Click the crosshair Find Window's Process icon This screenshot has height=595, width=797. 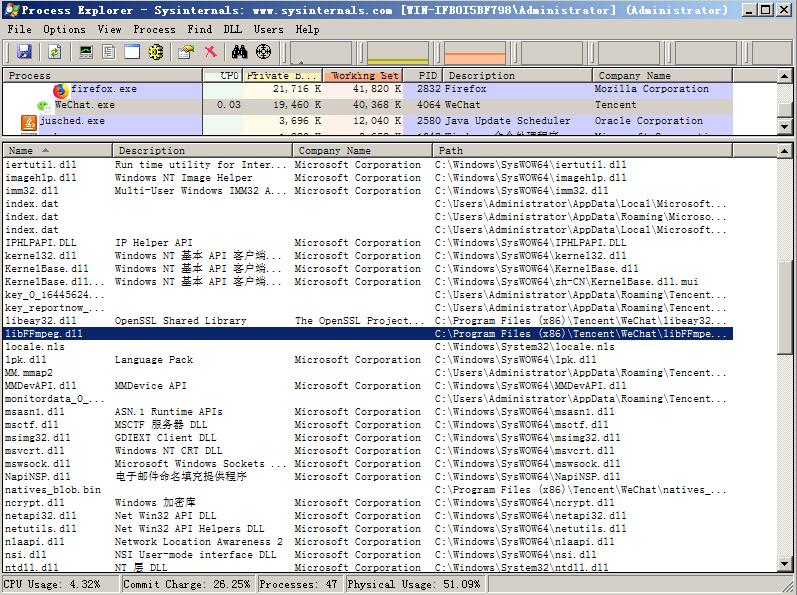pos(263,52)
